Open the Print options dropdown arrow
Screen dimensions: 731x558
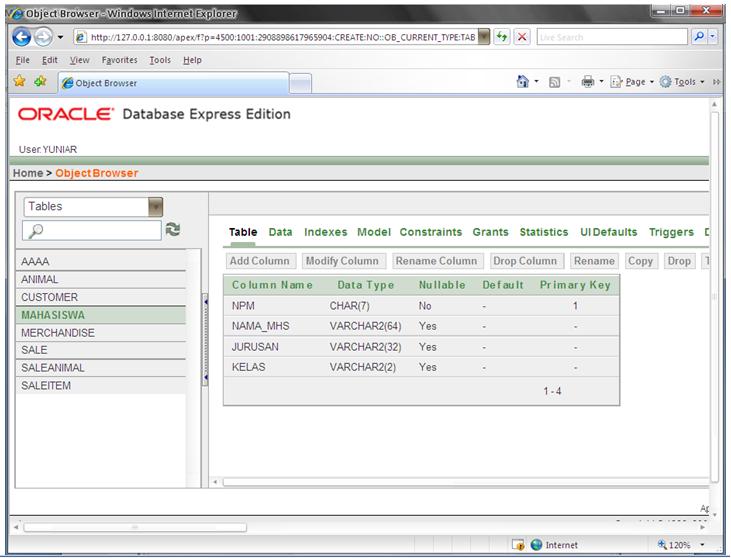pos(601,82)
